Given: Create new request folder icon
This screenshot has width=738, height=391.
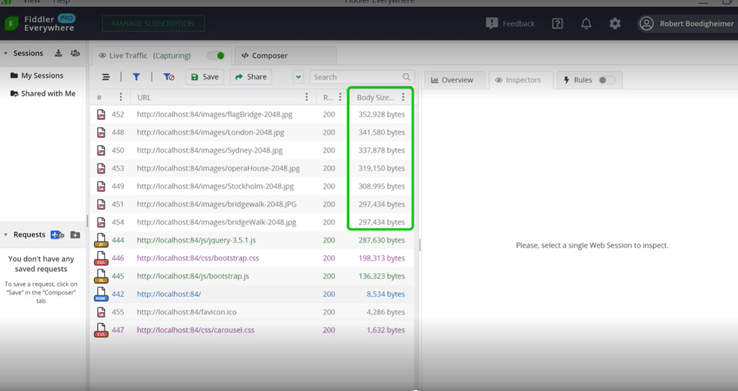Looking at the screenshot, I should click(x=75, y=234).
